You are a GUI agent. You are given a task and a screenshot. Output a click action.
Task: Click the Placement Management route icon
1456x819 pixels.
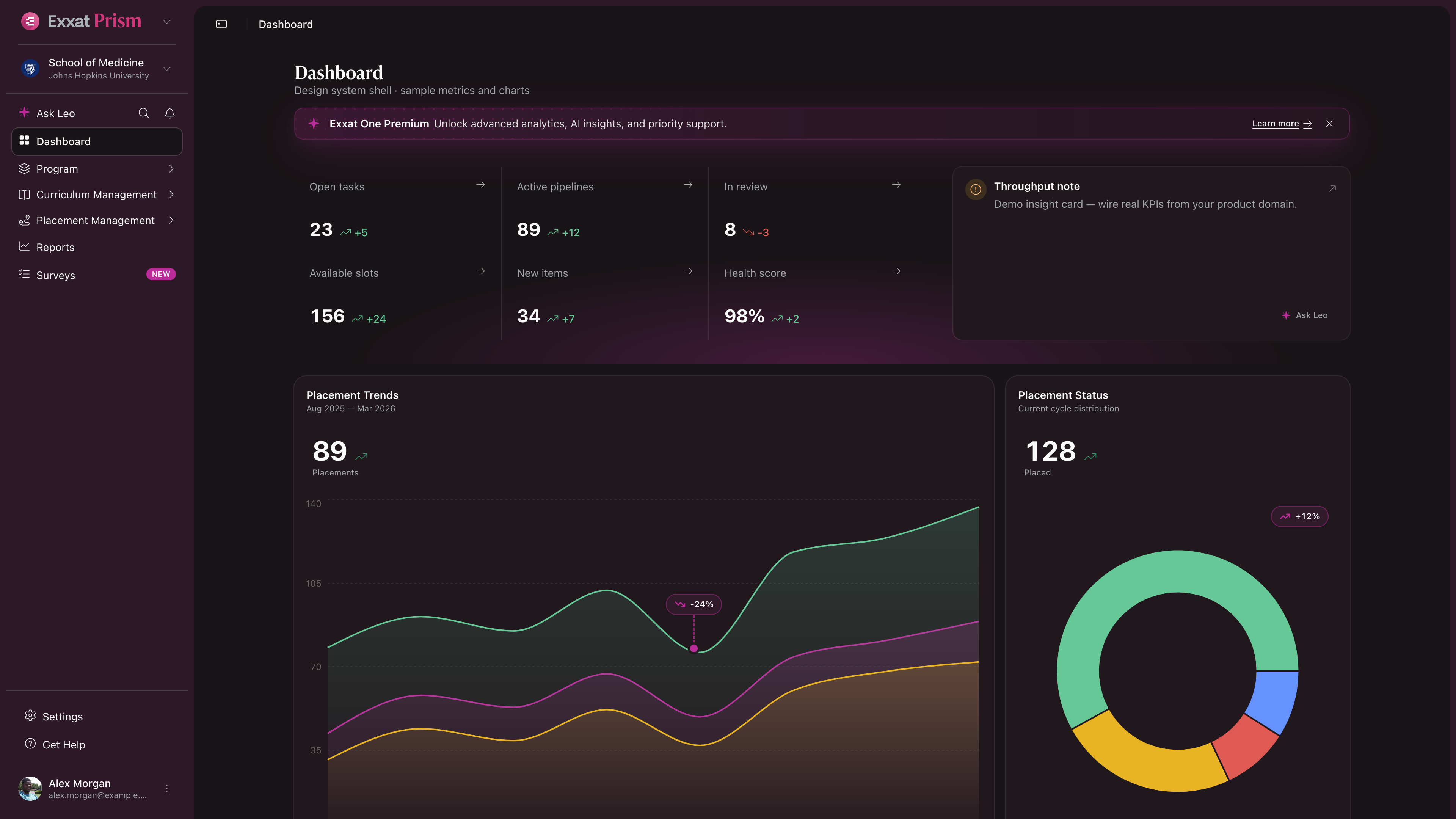24,220
